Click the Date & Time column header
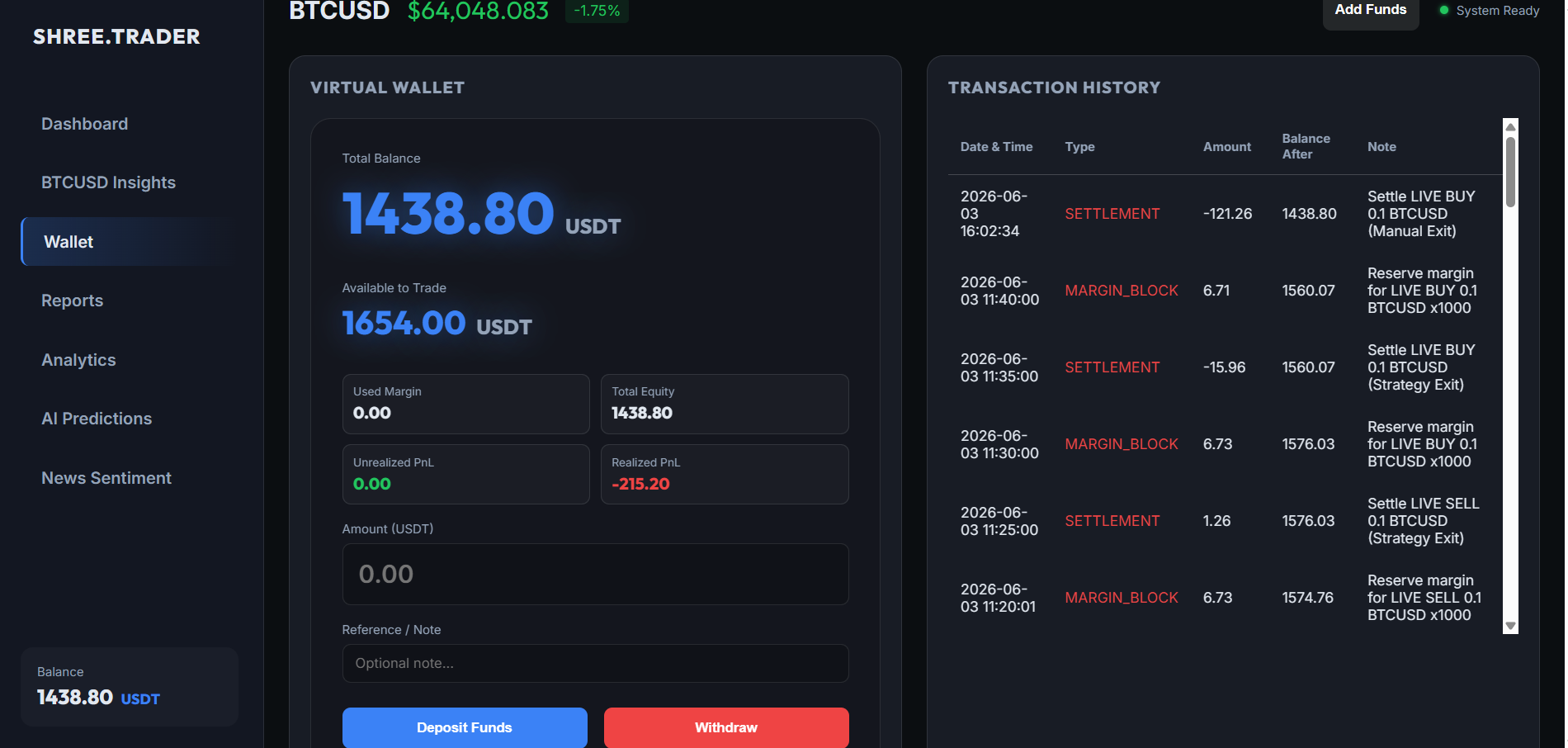 coord(996,146)
